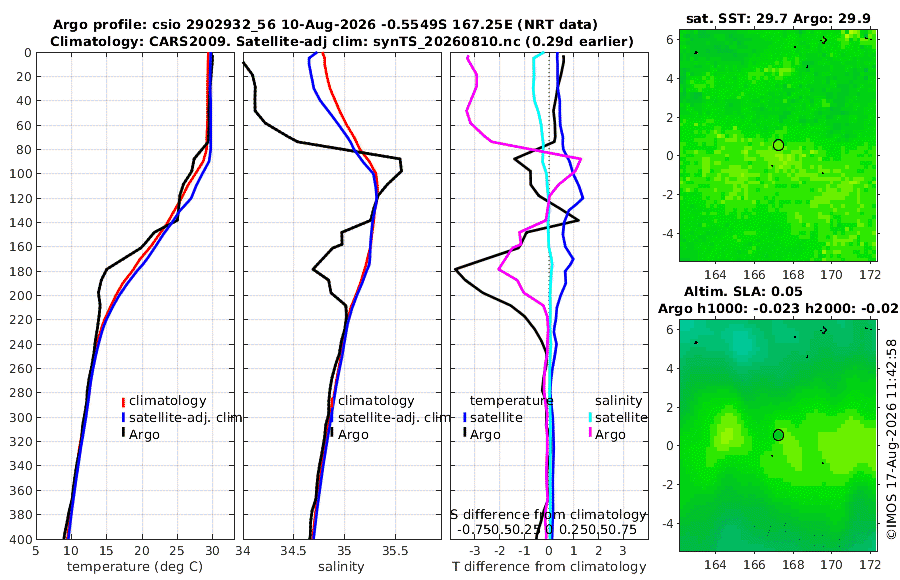Click the circle marker on SST map
This screenshot has height=580, width=900.
(778, 145)
